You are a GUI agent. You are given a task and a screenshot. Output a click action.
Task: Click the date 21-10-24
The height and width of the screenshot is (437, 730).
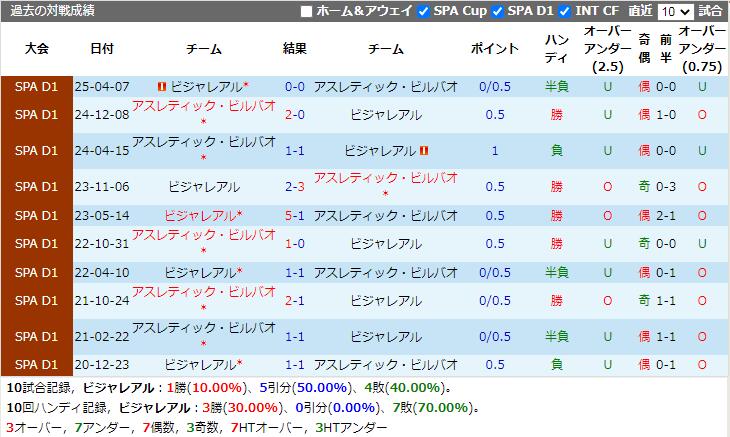102,301
